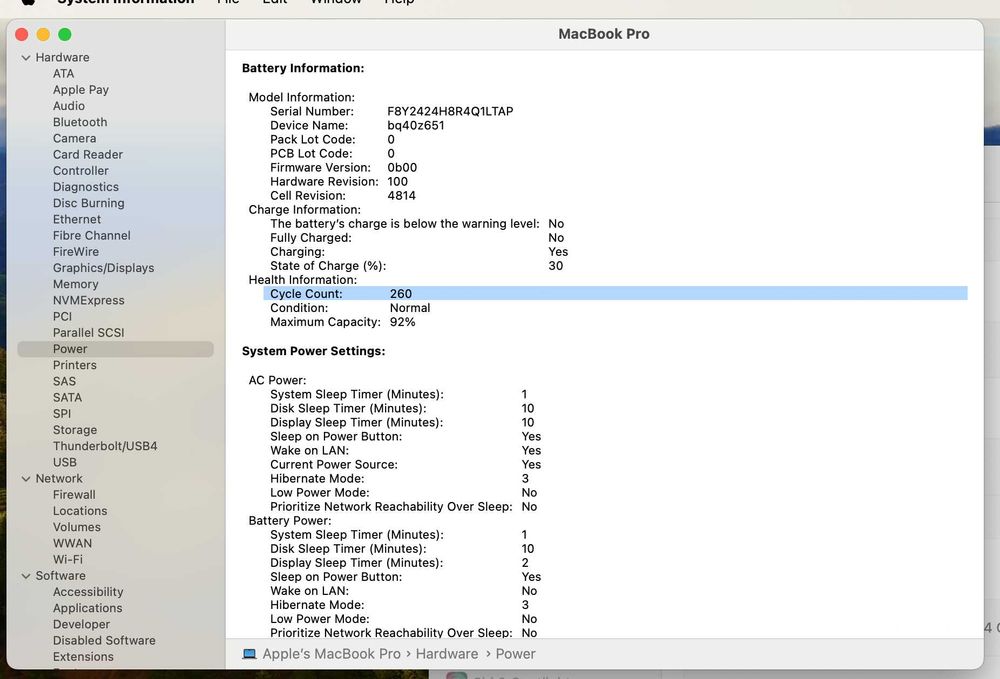The image size is (1000, 679).
Task: Open Graphics/Displays in the sidebar
Action: point(103,268)
